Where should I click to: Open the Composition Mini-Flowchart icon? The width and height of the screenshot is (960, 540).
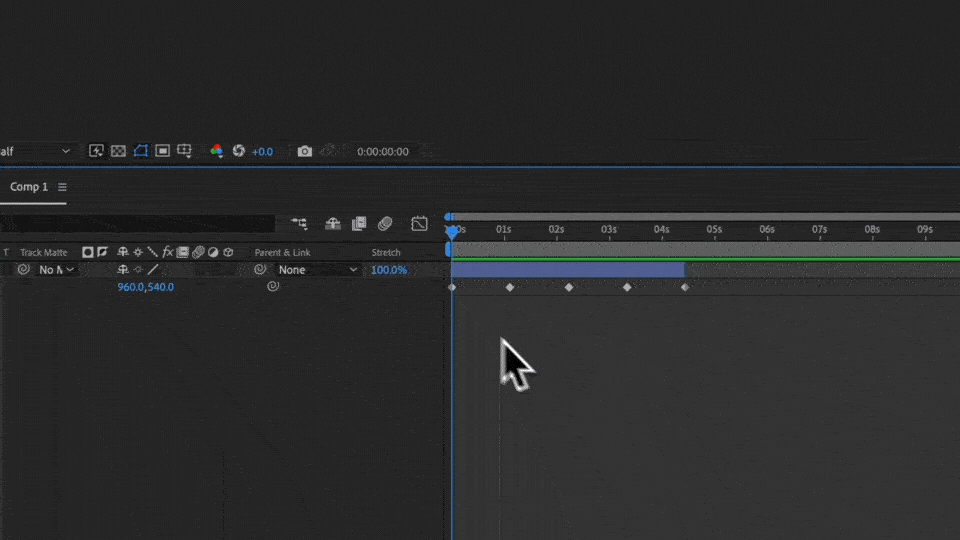pos(299,224)
